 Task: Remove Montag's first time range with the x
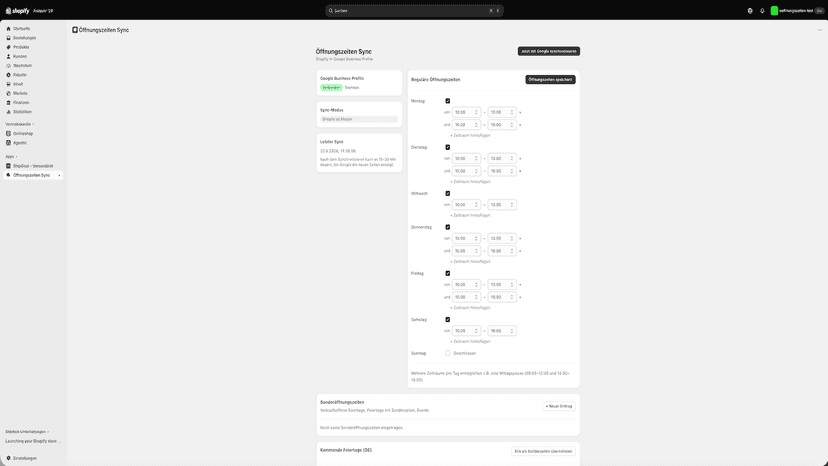[520, 113]
